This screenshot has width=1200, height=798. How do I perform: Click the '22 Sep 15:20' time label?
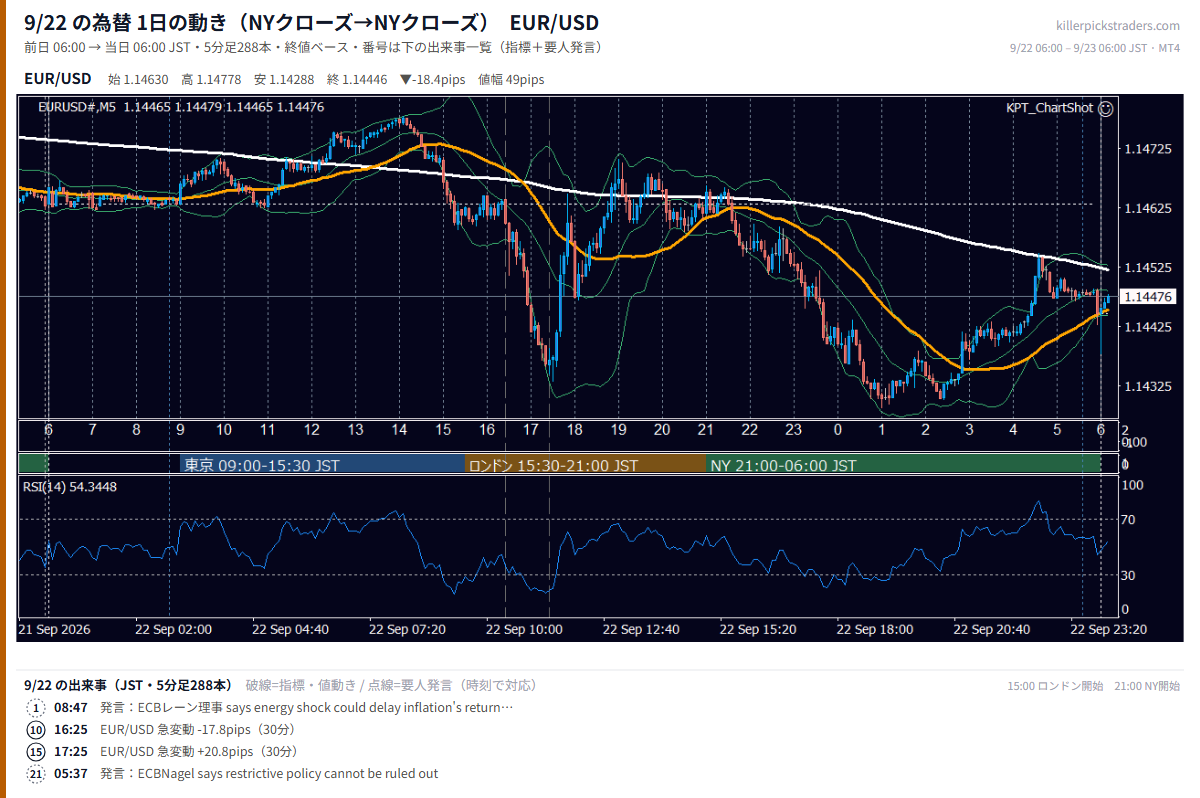click(759, 630)
